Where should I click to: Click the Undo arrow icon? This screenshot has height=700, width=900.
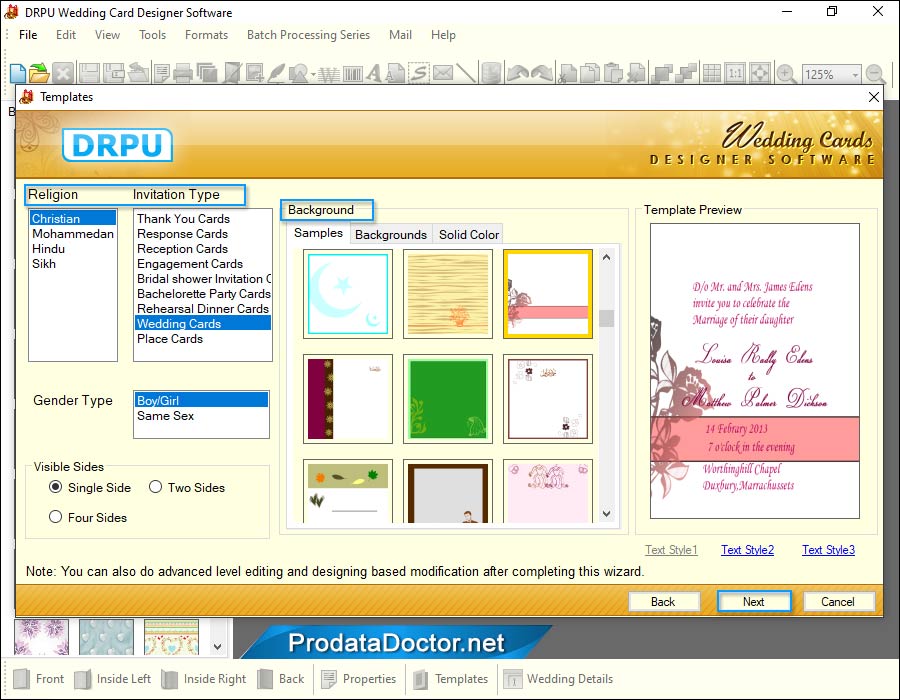518,73
